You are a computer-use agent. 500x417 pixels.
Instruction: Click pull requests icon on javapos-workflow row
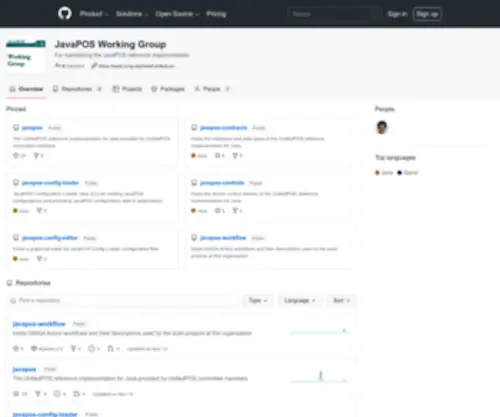point(110,349)
